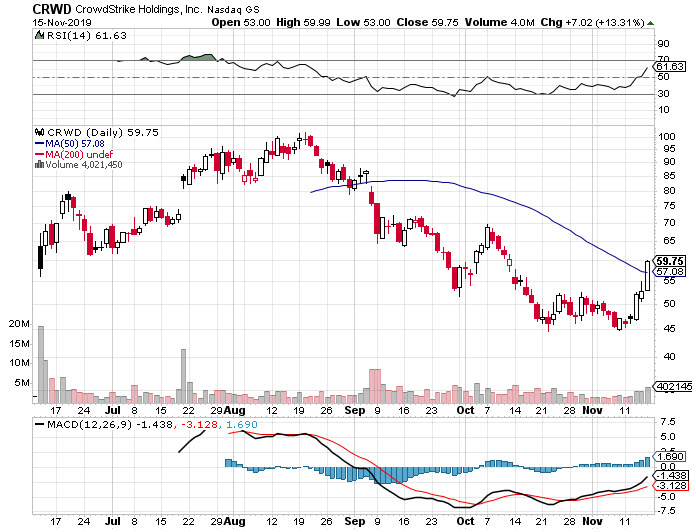Click the Aug label on MACD date axis
Screen dimensions: 696x532
234,522
